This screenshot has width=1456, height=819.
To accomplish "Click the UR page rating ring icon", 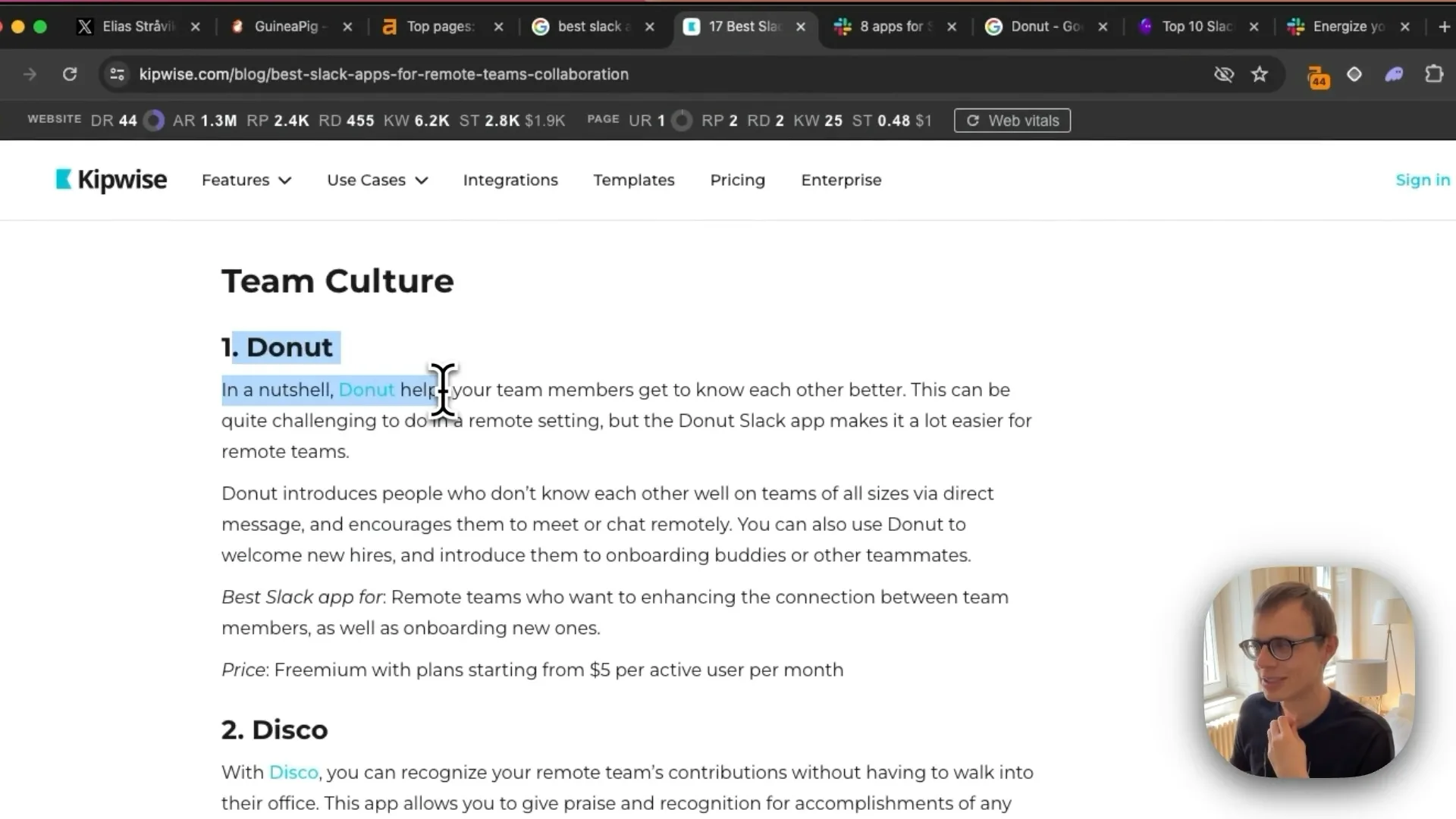I will (682, 121).
